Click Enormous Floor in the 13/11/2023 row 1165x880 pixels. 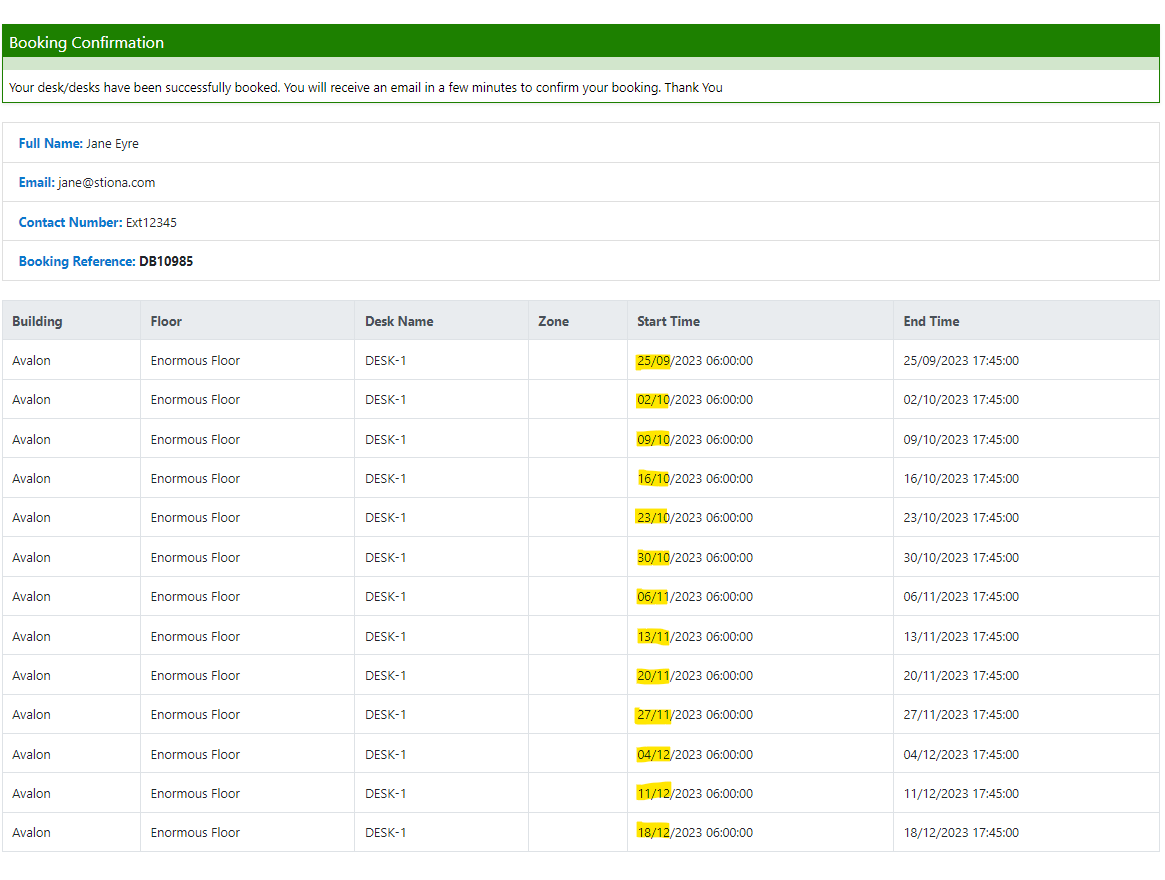(x=195, y=636)
